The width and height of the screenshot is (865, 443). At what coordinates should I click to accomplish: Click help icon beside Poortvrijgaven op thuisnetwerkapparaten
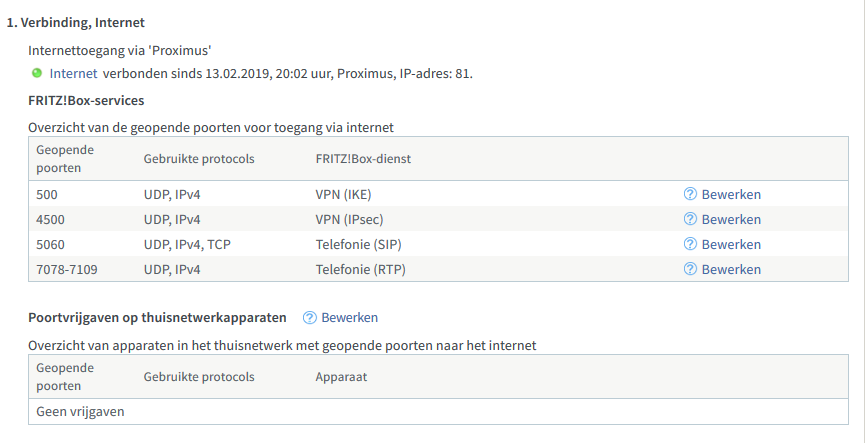[310, 317]
